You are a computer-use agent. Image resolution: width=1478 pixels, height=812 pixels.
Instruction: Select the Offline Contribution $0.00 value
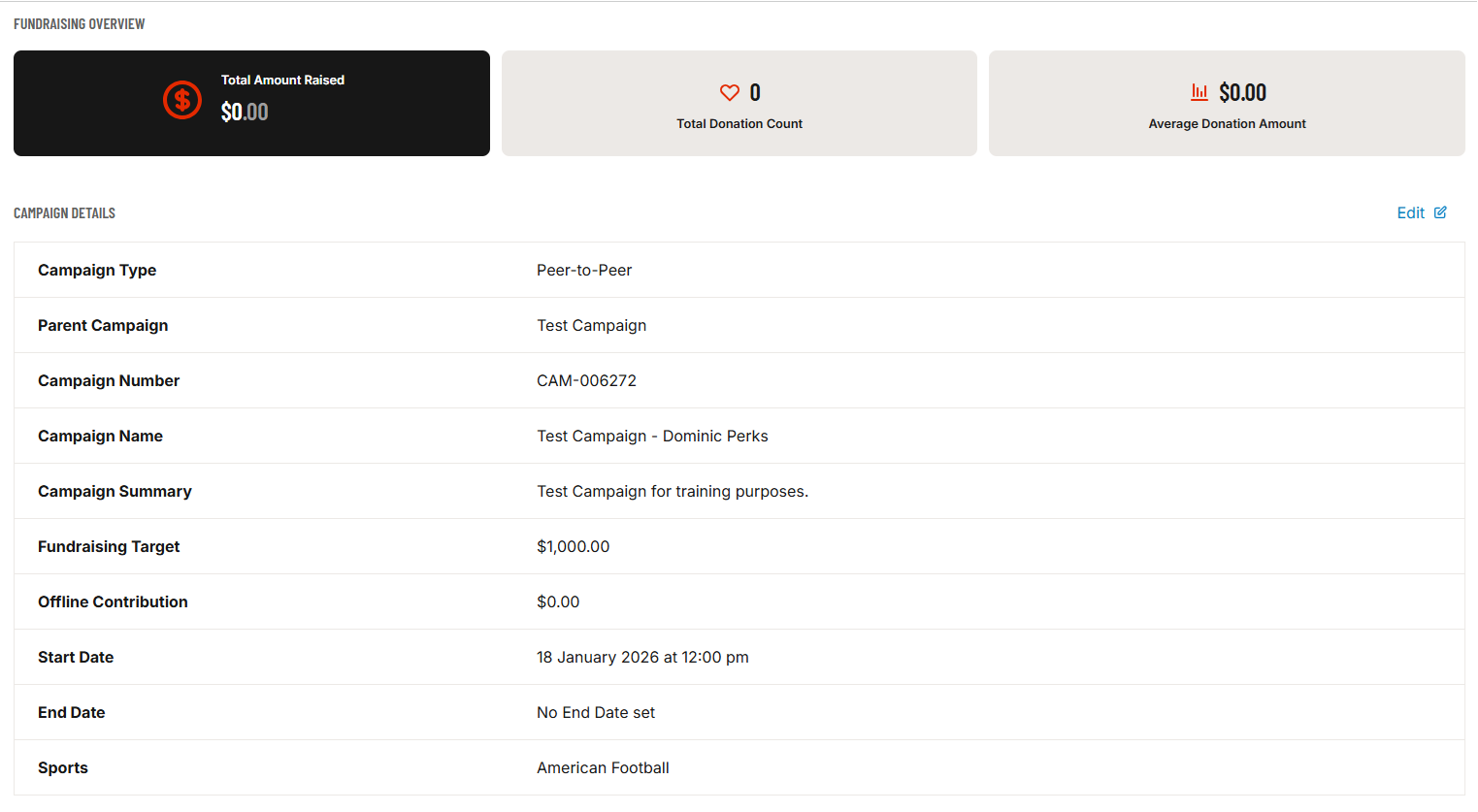click(558, 602)
